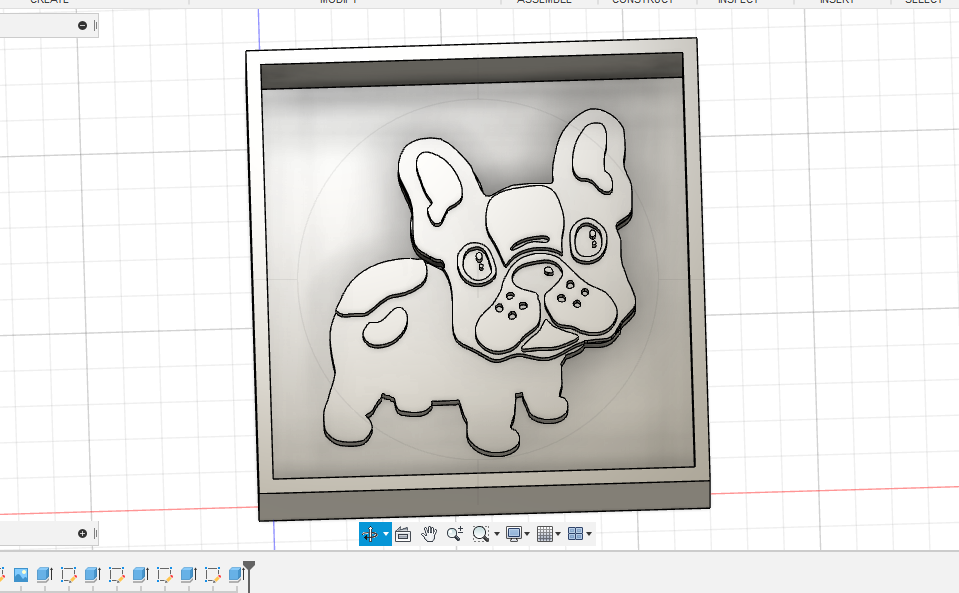Select the fourth Extrude feature in timeline

point(188,575)
